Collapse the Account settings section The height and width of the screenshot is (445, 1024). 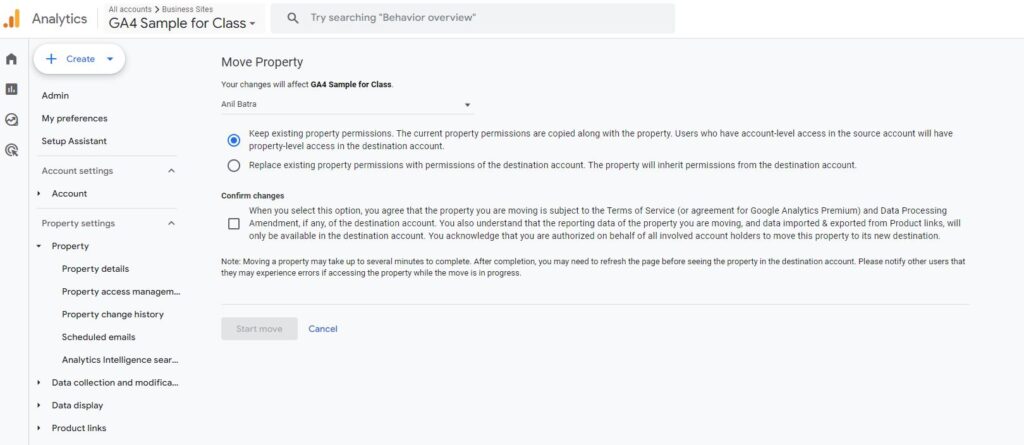pos(171,171)
